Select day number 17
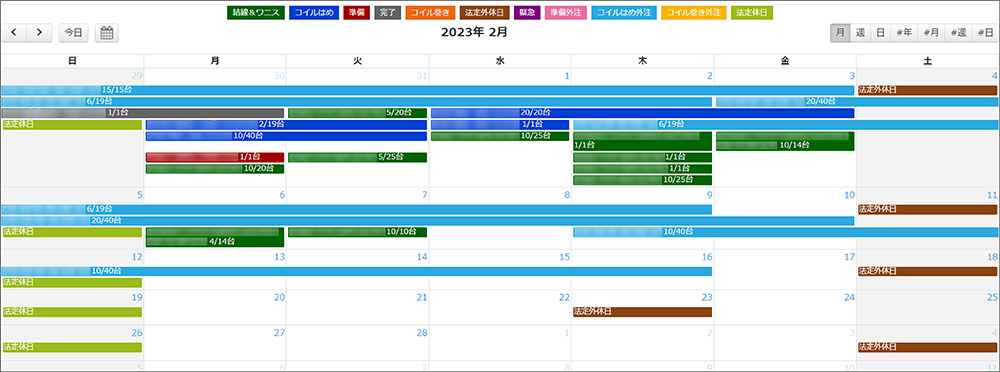This screenshot has height=372, width=1000. pos(849,257)
